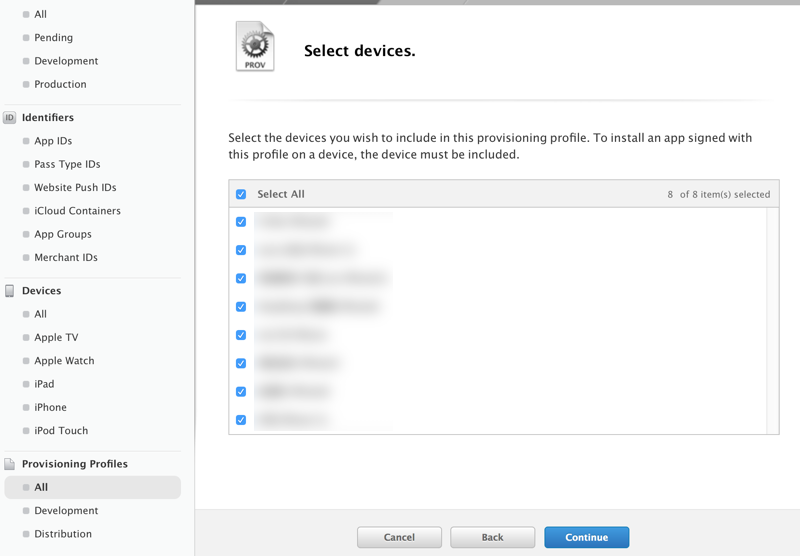Viewport: 800px width, 556px height.
Task: Toggle the Select All checkbox
Action: (241, 195)
